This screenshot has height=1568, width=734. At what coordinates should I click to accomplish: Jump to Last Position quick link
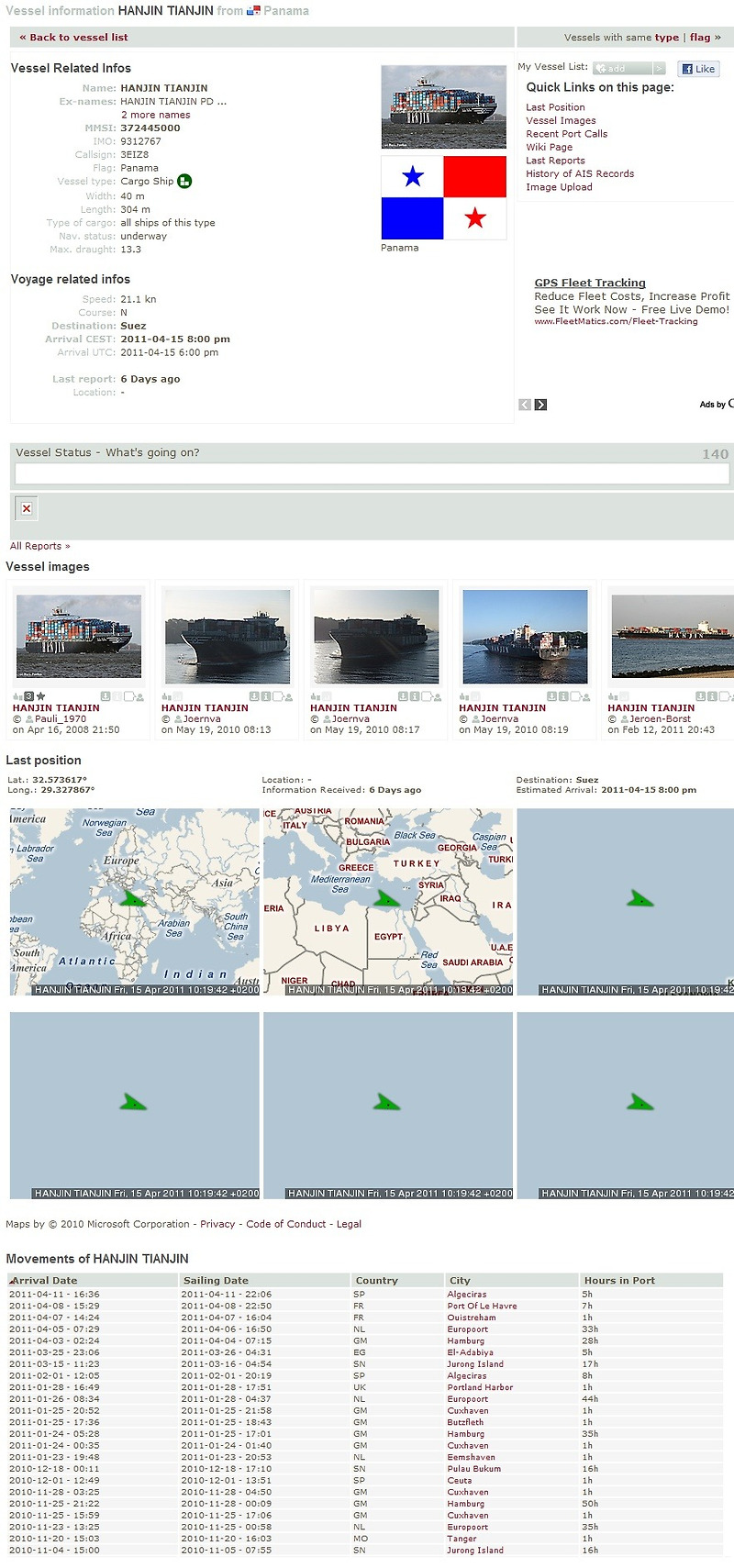coord(555,107)
